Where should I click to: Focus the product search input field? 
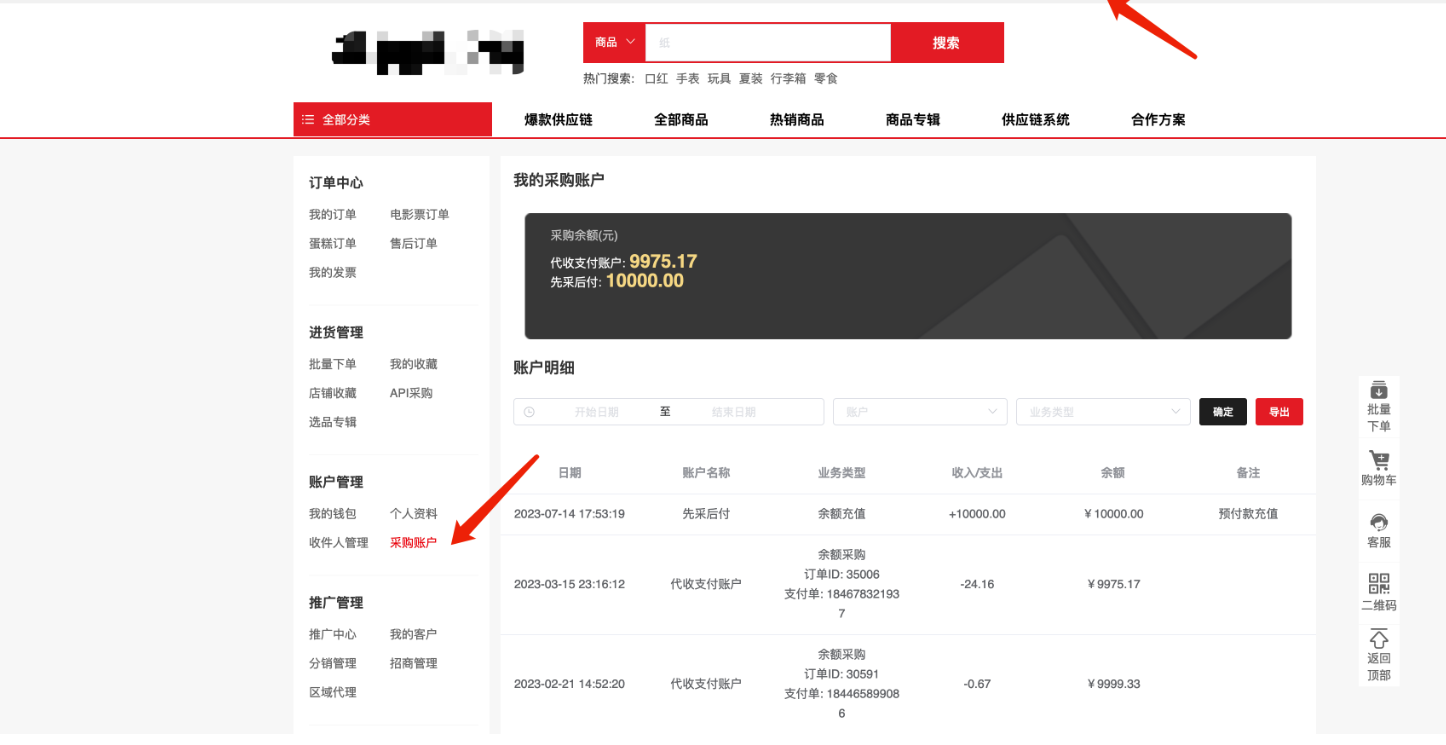[767, 43]
